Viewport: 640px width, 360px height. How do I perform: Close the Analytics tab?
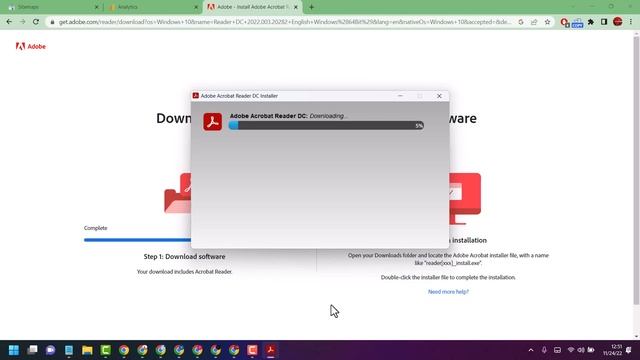(196, 7)
